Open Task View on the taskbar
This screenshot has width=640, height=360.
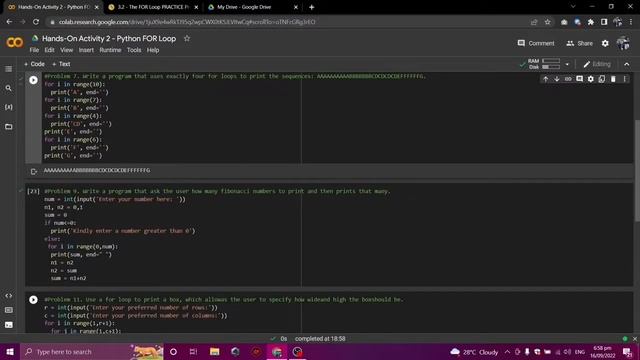[x=193, y=352]
